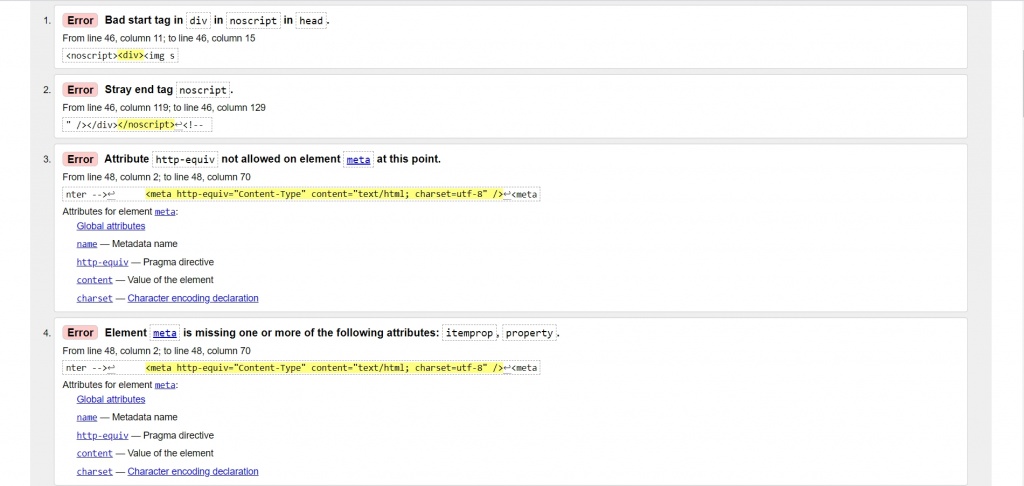Image resolution: width=1024 pixels, height=486 pixels.
Task: Open the meta link in error 3 heading
Action: coord(358,159)
